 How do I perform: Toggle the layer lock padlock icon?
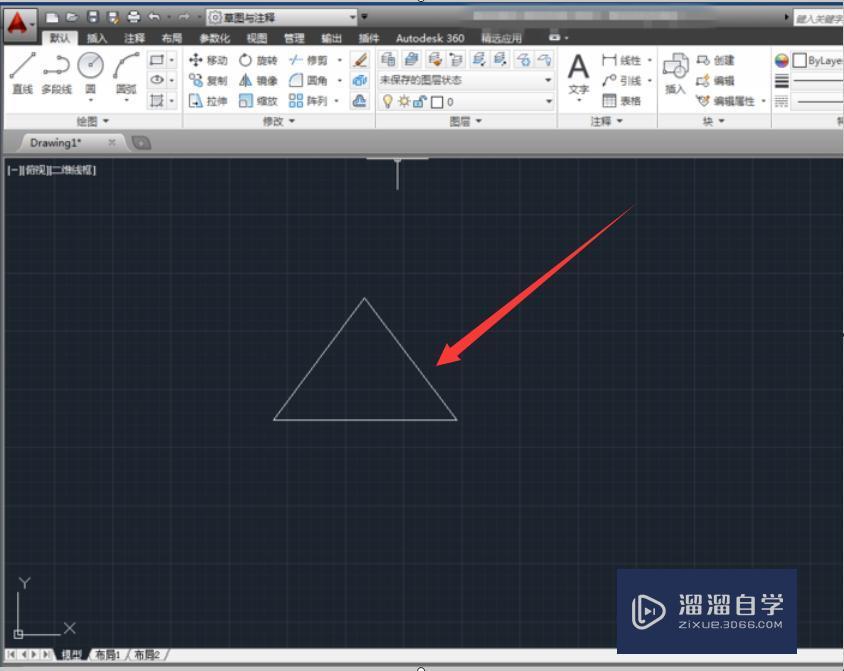416,101
